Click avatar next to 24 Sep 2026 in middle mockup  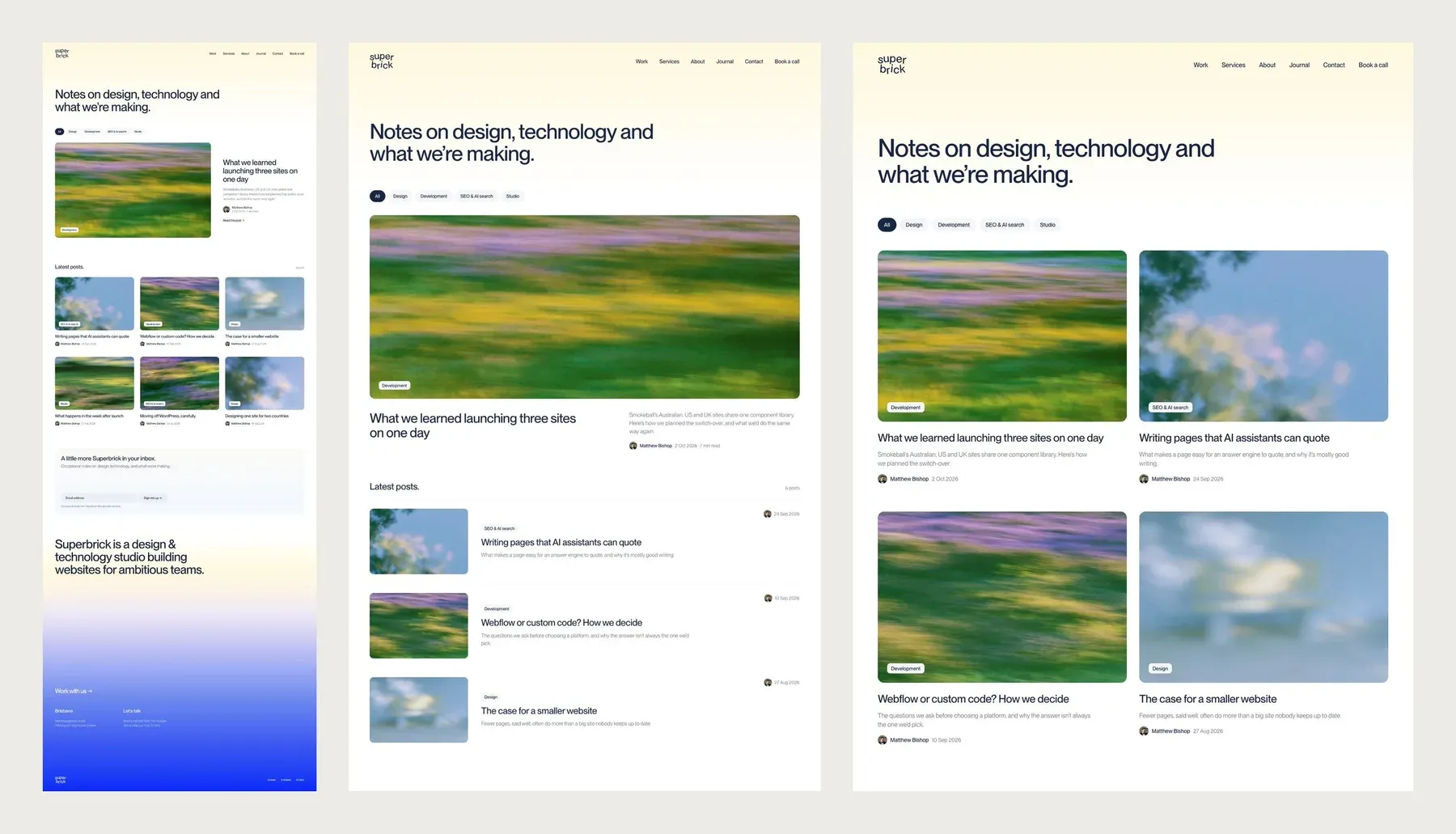(x=768, y=514)
